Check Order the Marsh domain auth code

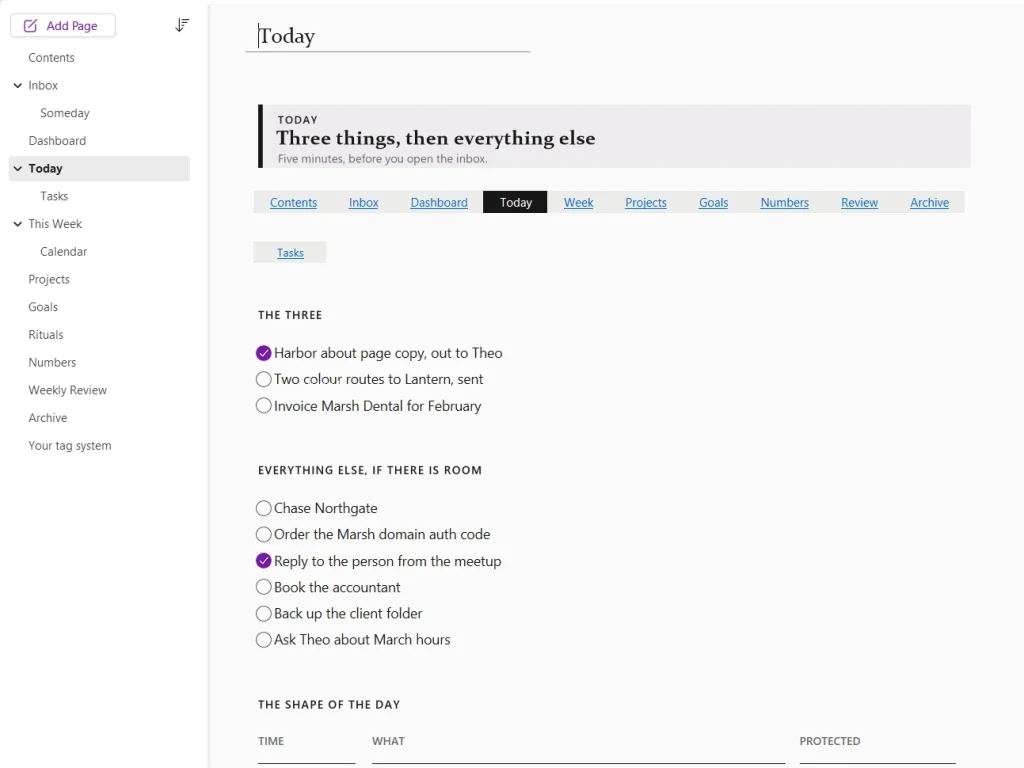[263, 534]
